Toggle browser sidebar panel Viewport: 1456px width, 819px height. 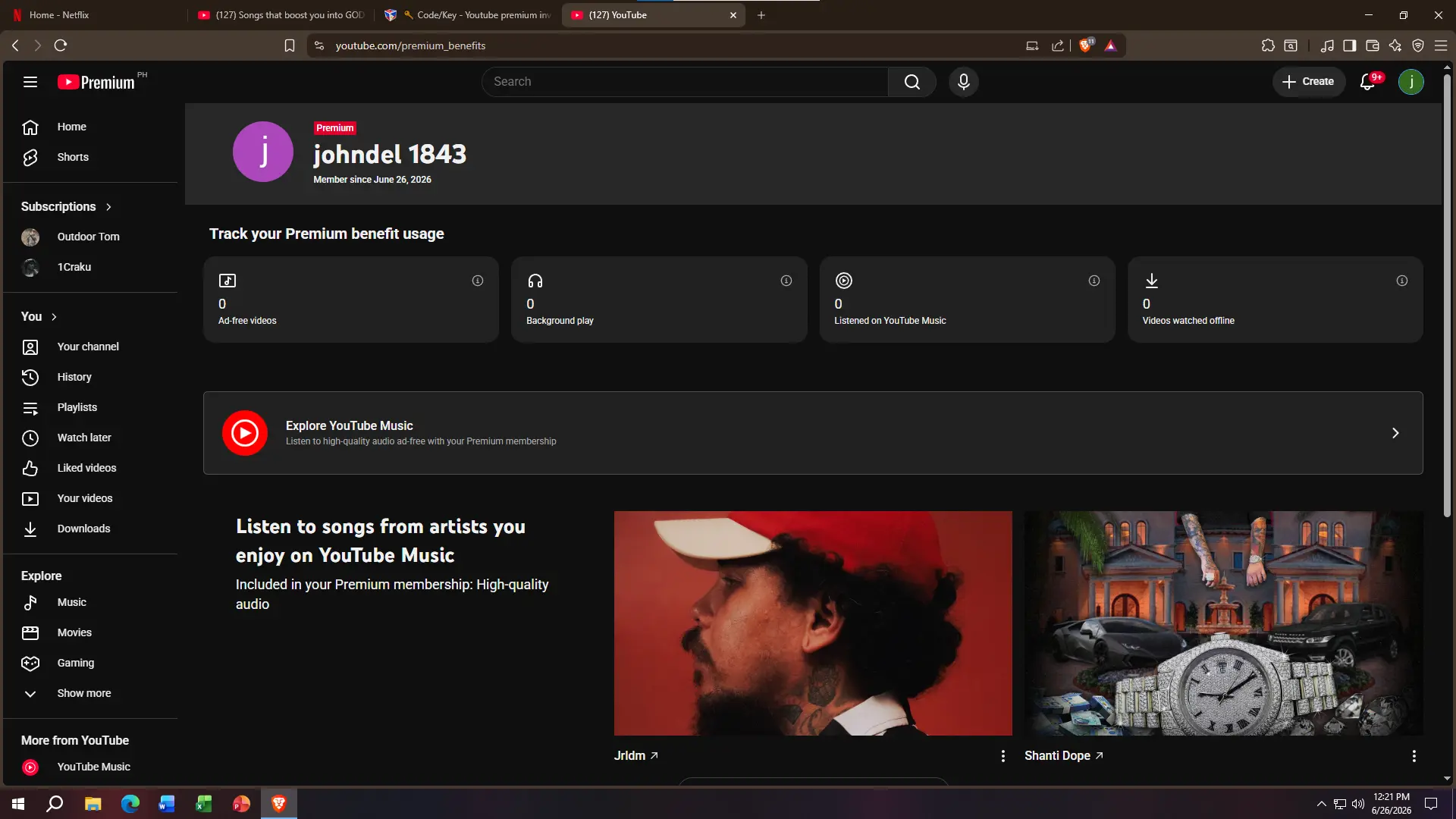pos(1350,45)
